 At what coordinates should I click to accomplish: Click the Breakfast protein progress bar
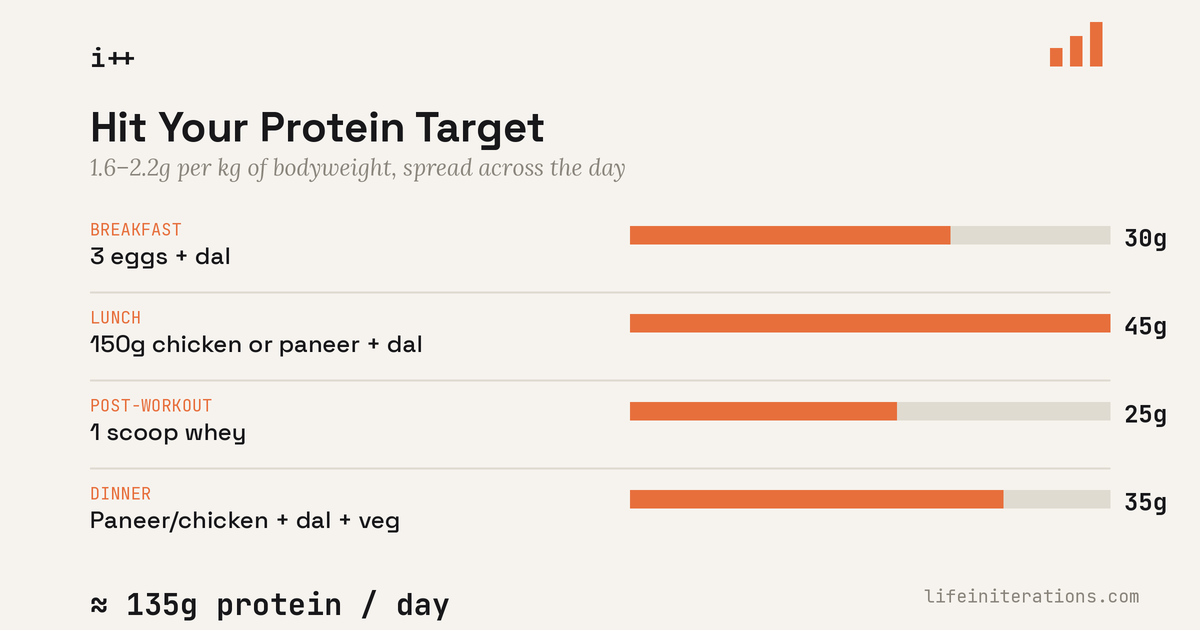[x=870, y=235]
